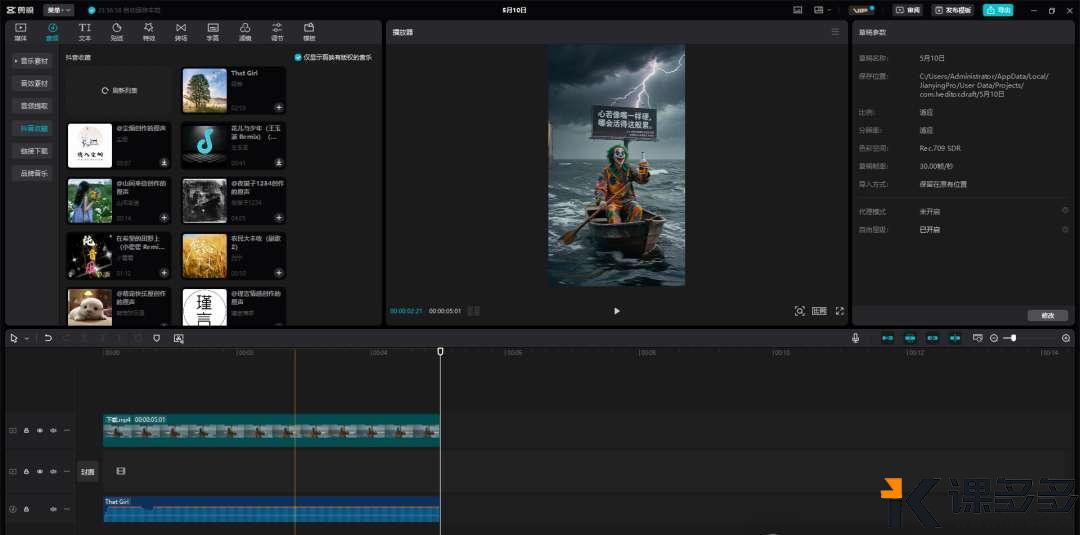The image size is (1080, 535).
Task: Uncheck the show only authorized music checkbox
Action: coord(298,58)
